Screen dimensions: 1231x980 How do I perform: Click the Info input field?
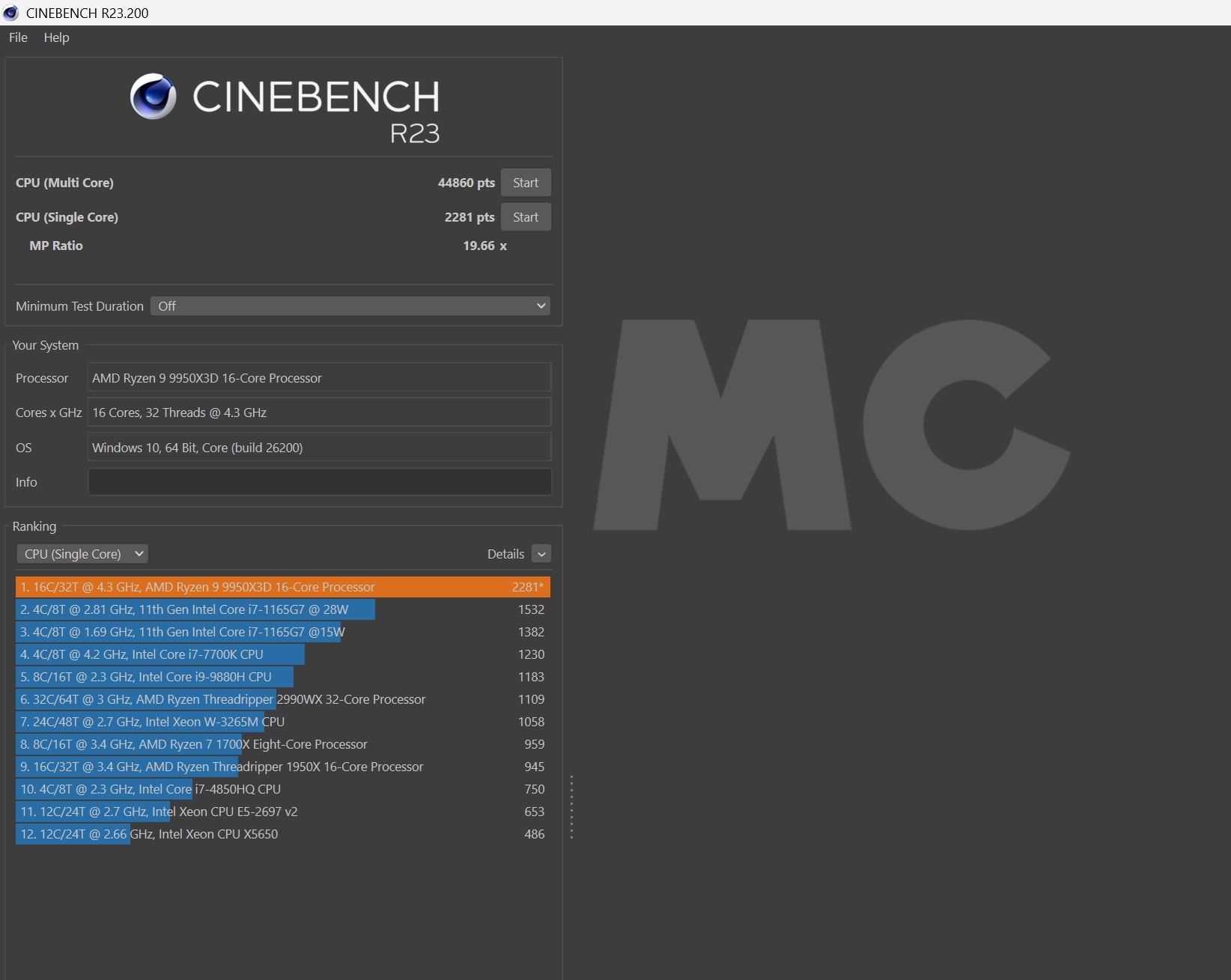point(320,482)
